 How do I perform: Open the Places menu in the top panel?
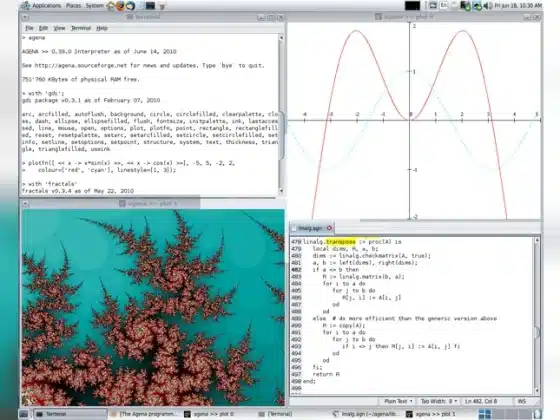(x=73, y=6)
